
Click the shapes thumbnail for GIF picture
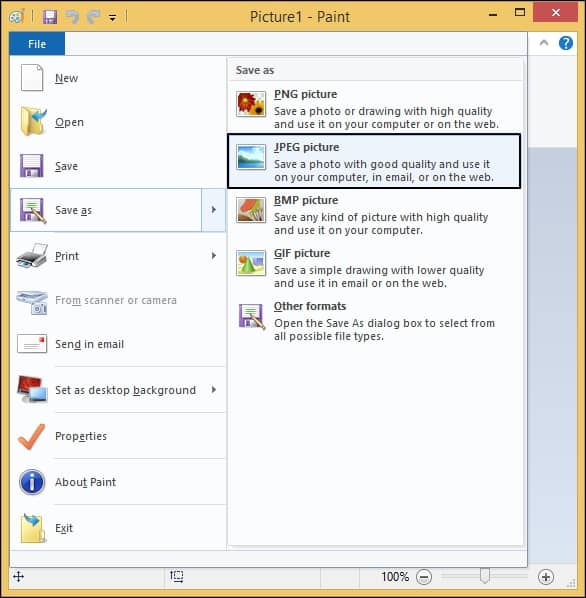(x=250, y=263)
